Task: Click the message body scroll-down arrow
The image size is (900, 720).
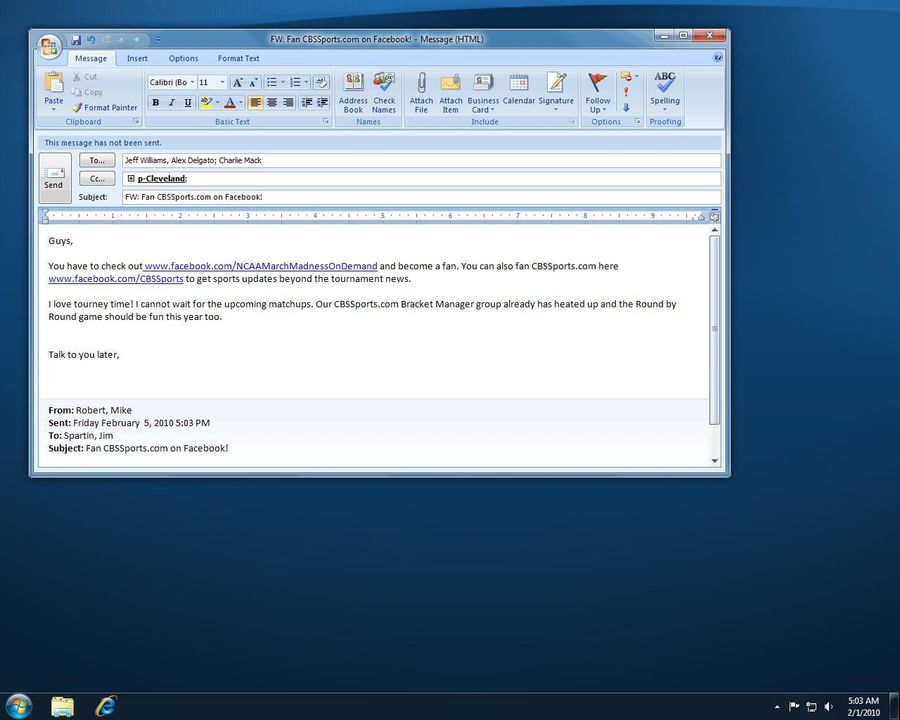Action: 715,460
